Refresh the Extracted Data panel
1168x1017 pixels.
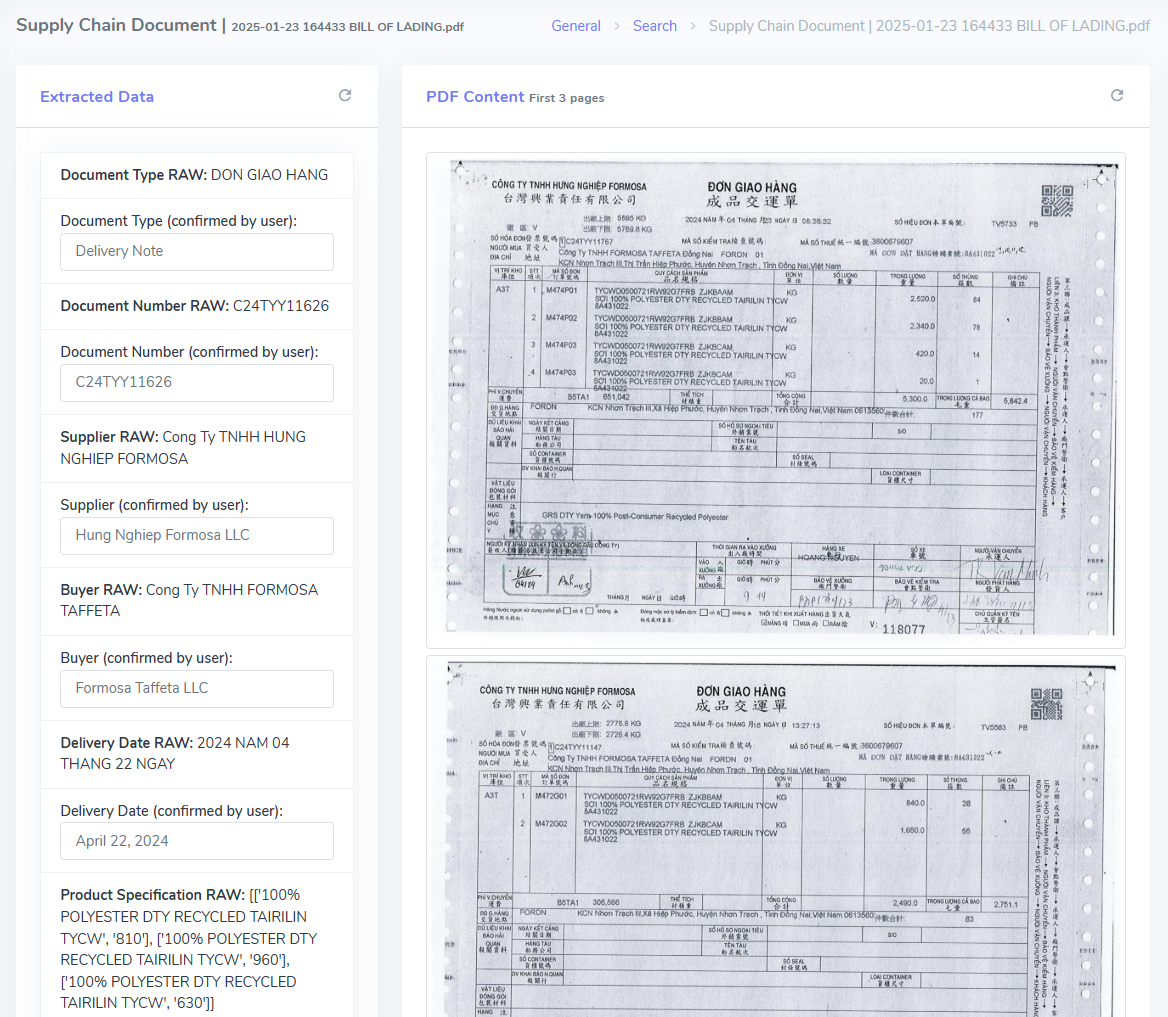click(345, 95)
